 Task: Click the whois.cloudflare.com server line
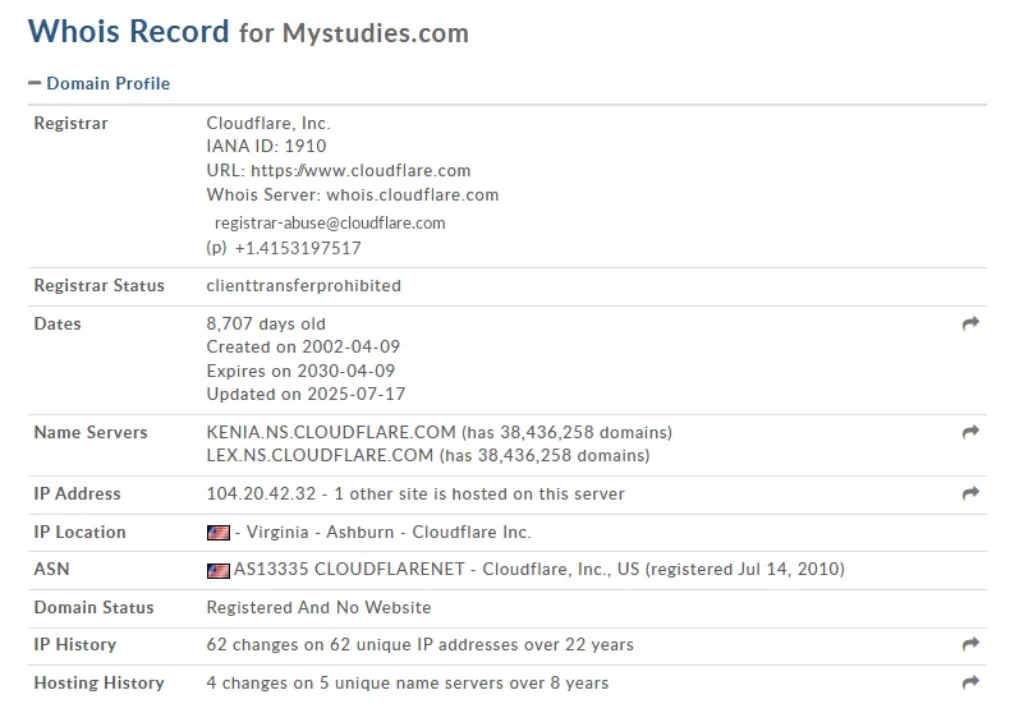[x=353, y=195]
